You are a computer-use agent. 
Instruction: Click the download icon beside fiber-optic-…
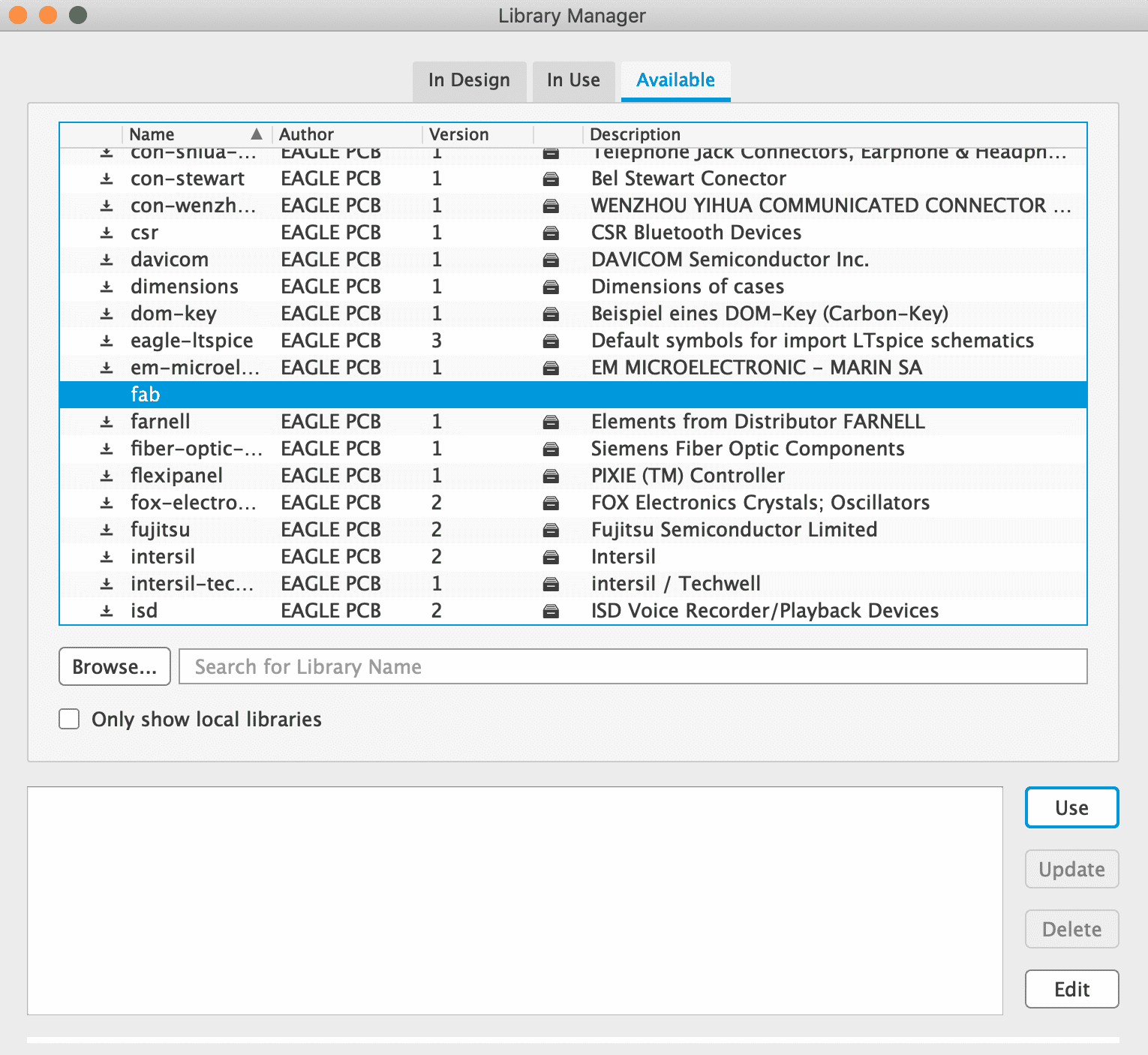(x=107, y=449)
